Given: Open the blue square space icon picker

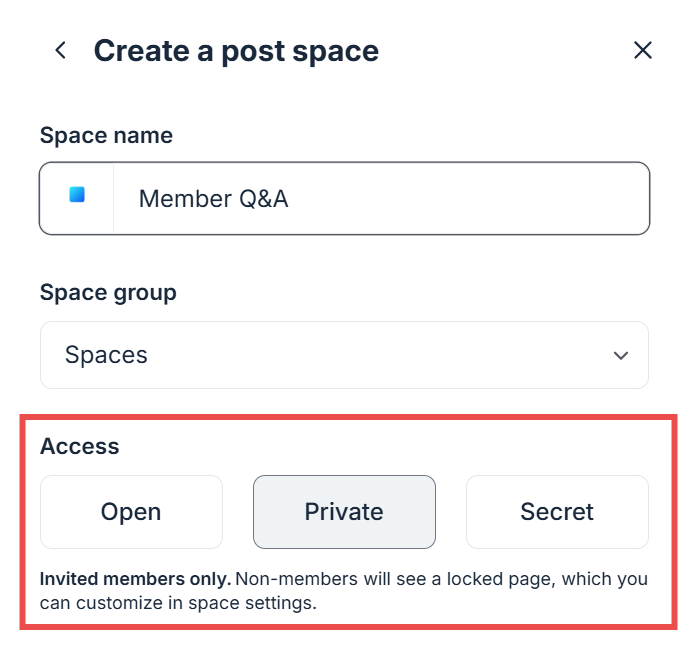Looking at the screenshot, I should [77, 198].
